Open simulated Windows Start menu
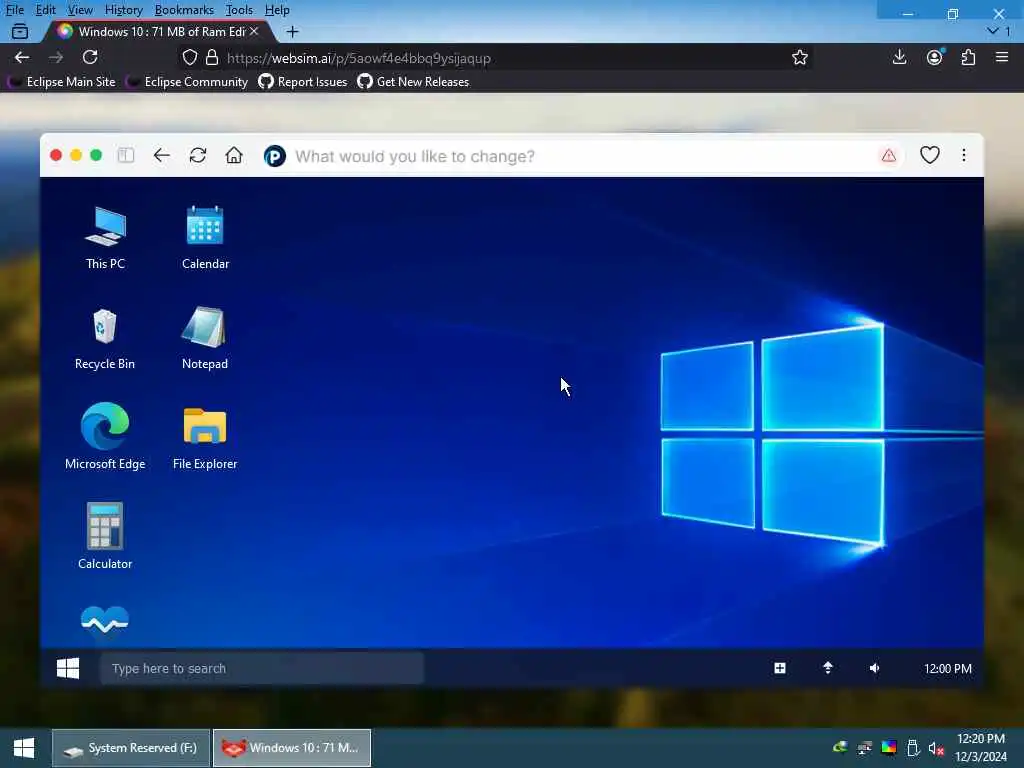The image size is (1024, 768). [x=68, y=668]
